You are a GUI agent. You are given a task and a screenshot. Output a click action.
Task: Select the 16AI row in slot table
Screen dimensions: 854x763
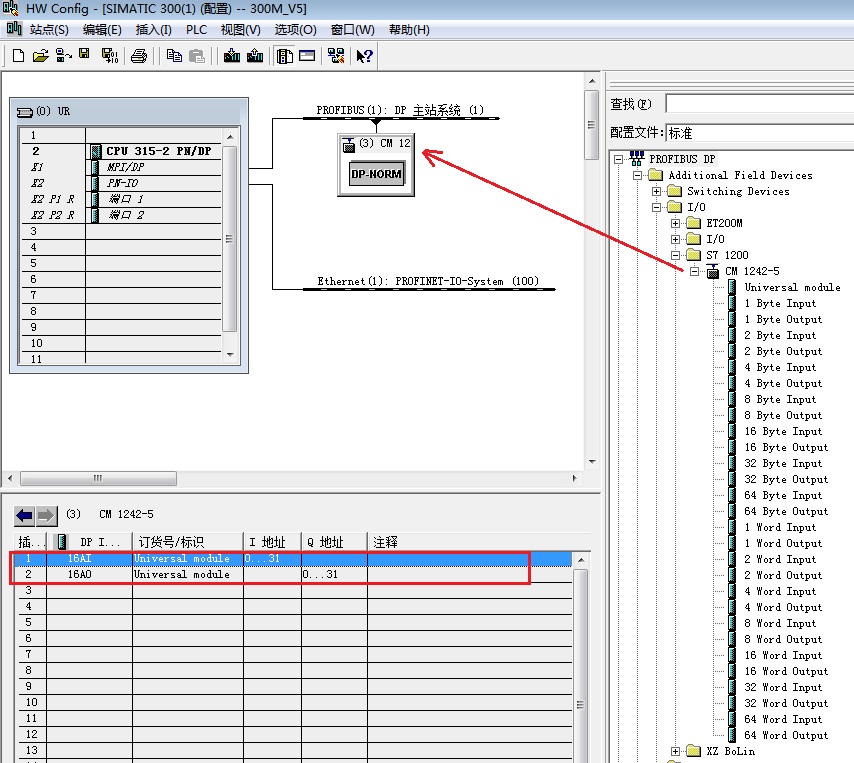click(292, 559)
